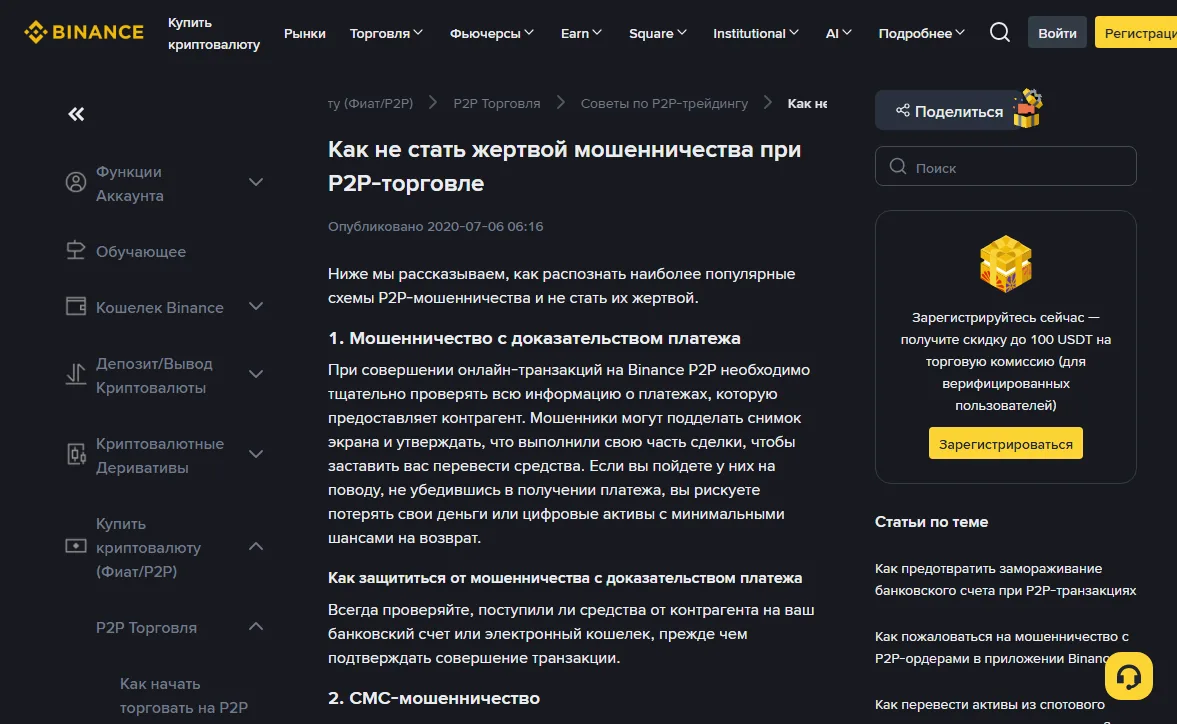Open P2P Торговля breadcrumb link

[x=497, y=104]
